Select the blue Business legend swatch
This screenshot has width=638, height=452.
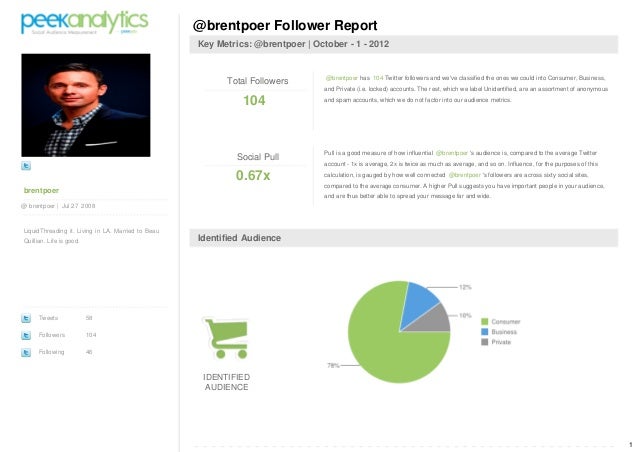pyautogui.click(x=485, y=332)
